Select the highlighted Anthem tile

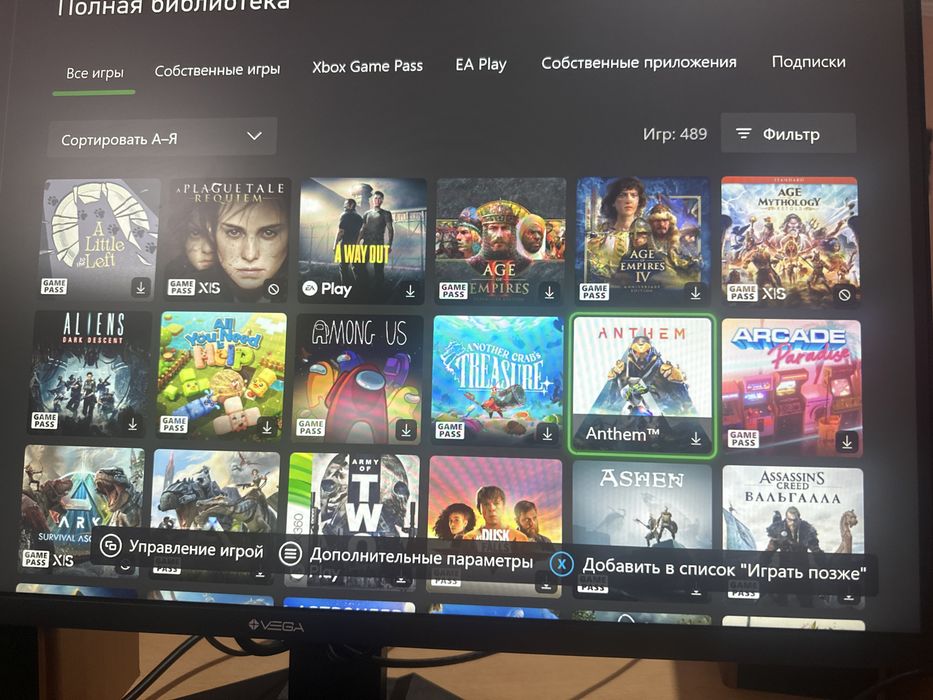[x=642, y=385]
